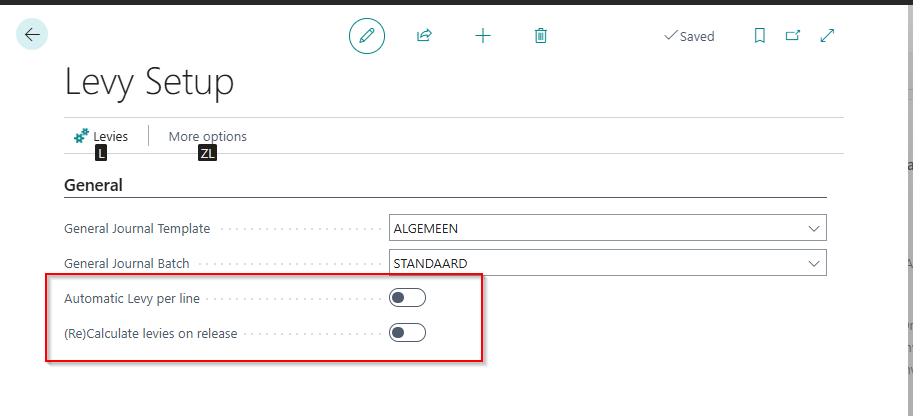Click the pencil edit icon
This screenshot has width=913, height=416.
coord(367,36)
